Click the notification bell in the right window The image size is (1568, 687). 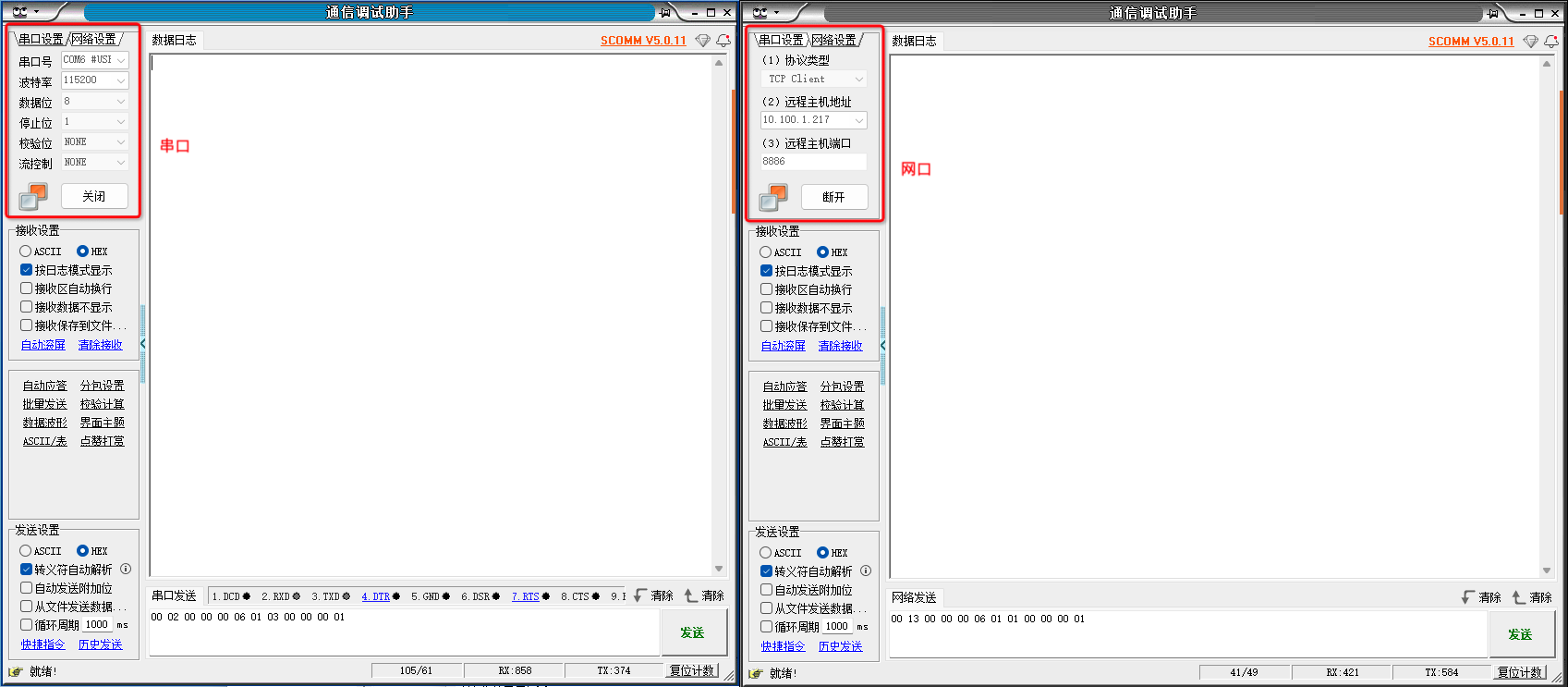(x=1551, y=42)
